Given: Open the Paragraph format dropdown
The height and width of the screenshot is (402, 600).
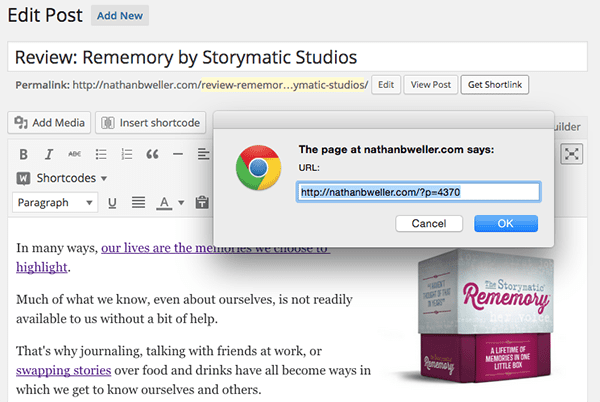Looking at the screenshot, I should pyautogui.click(x=55, y=203).
